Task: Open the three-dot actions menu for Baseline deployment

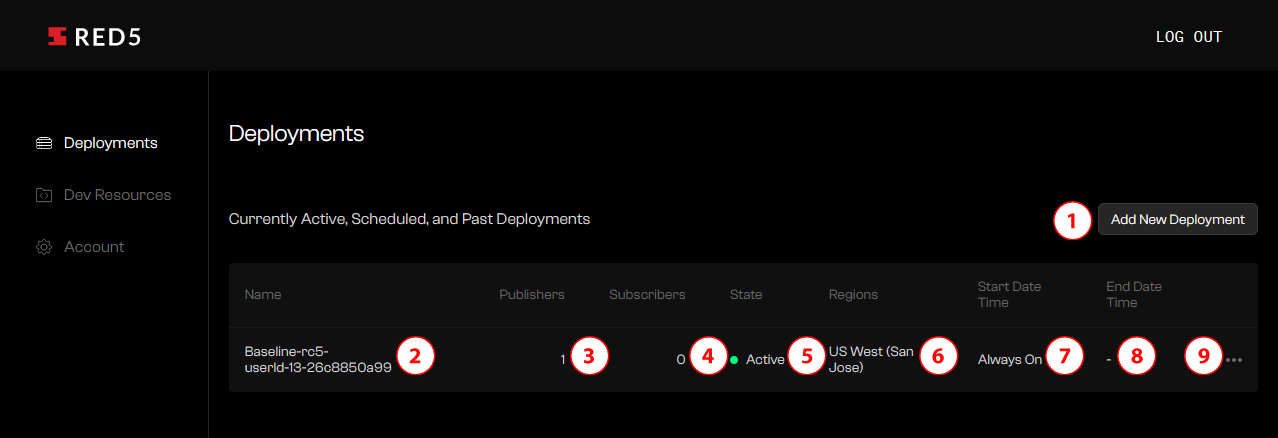Action: pyautogui.click(x=1234, y=360)
